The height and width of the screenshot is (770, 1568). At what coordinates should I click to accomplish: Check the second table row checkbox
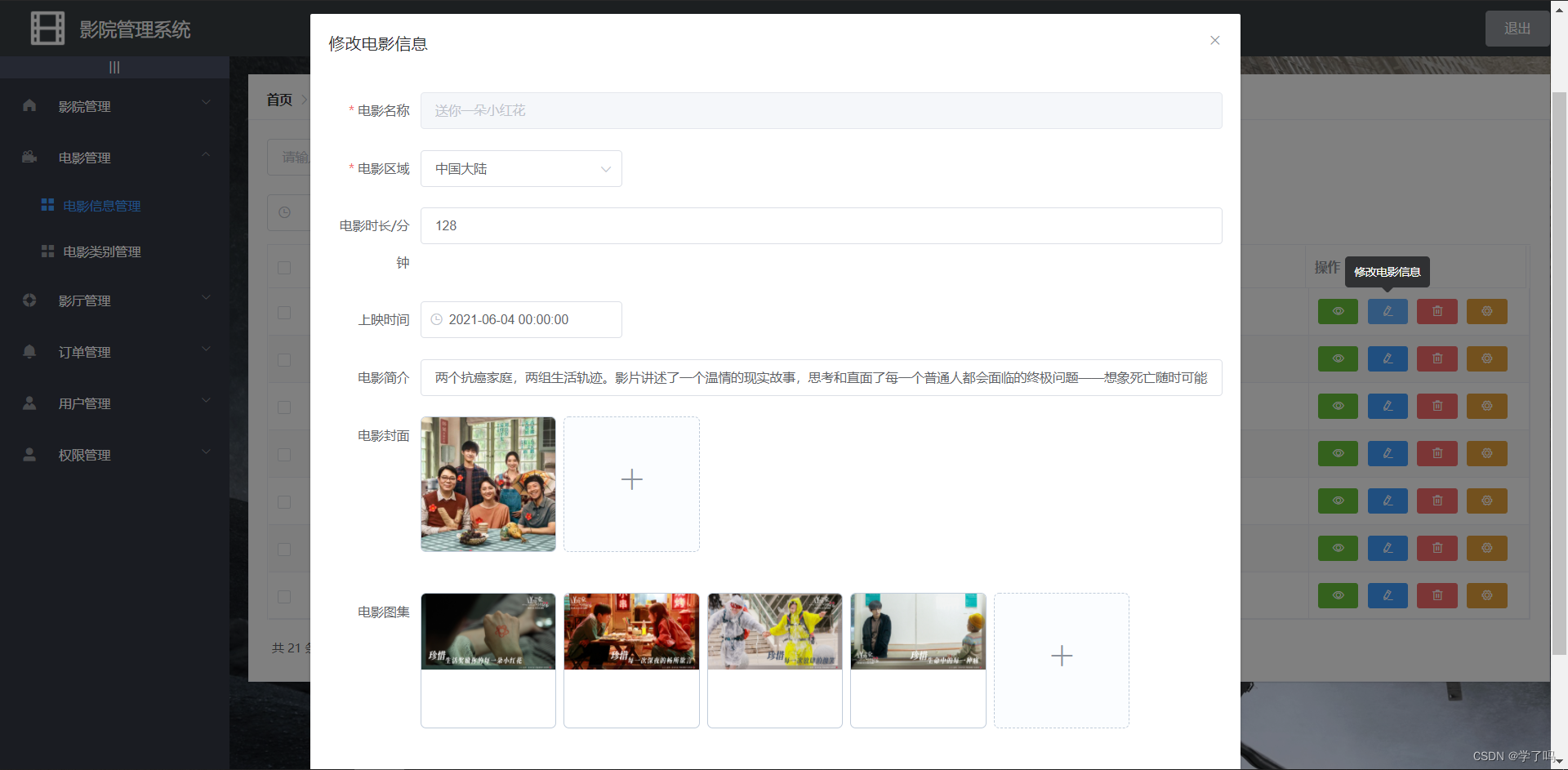[x=284, y=360]
